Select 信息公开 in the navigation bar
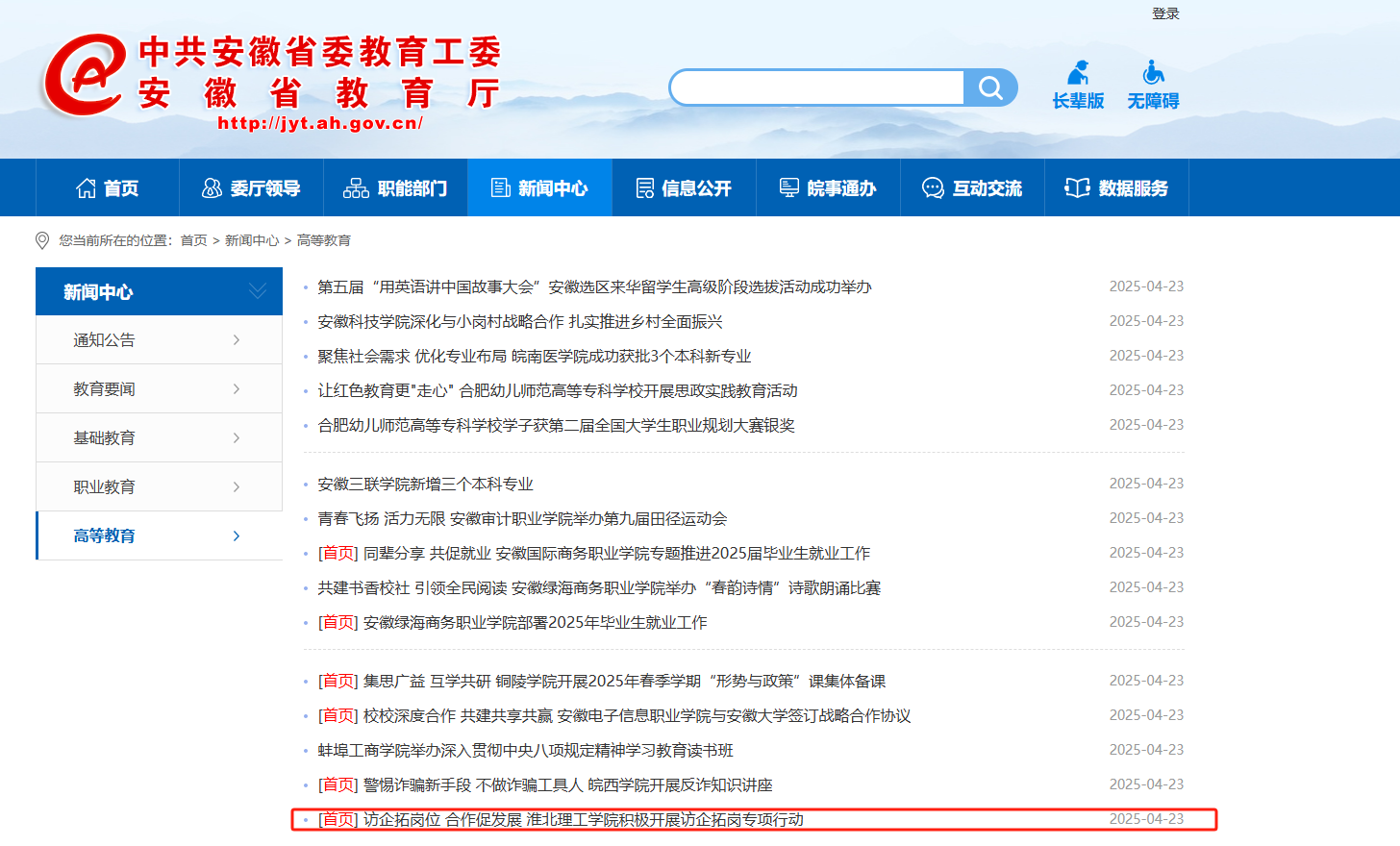 pyautogui.click(x=685, y=188)
